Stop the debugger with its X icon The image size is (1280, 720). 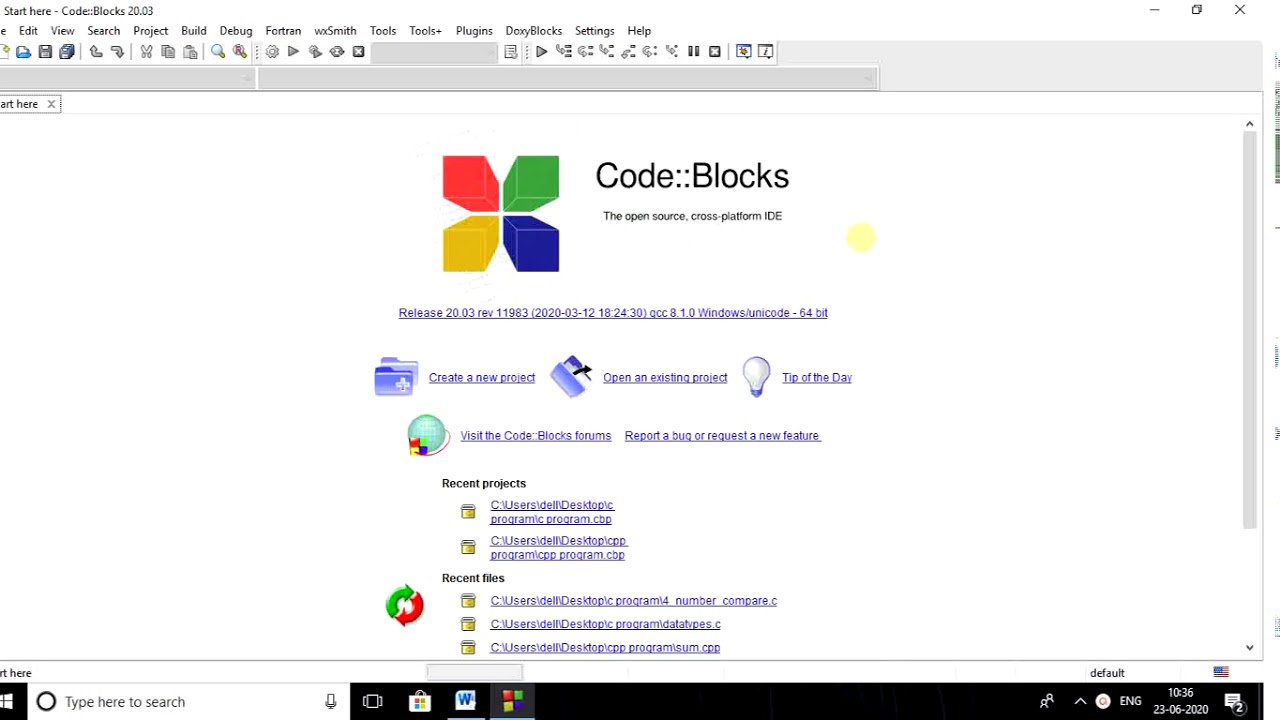point(715,52)
